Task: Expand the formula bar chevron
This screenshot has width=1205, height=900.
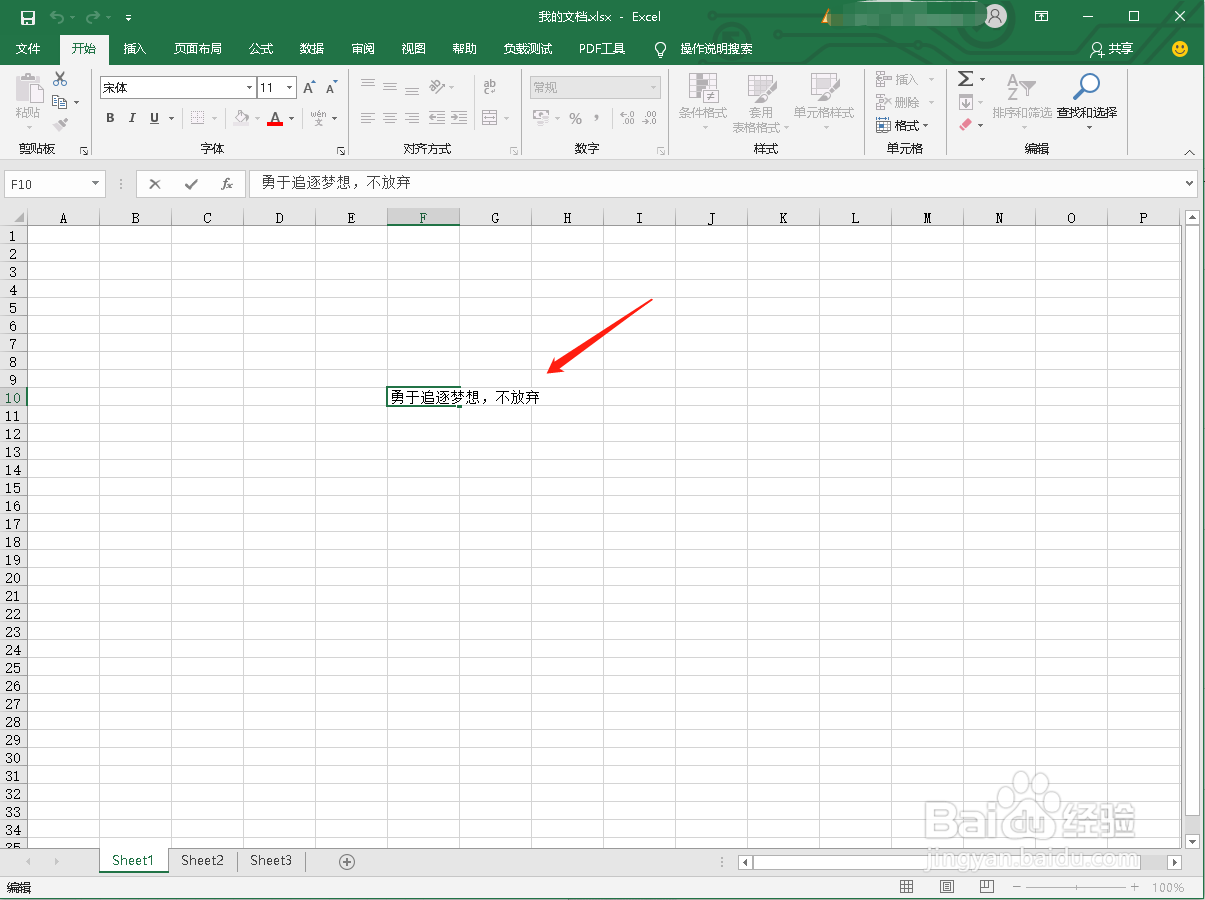Action: coord(1189,184)
